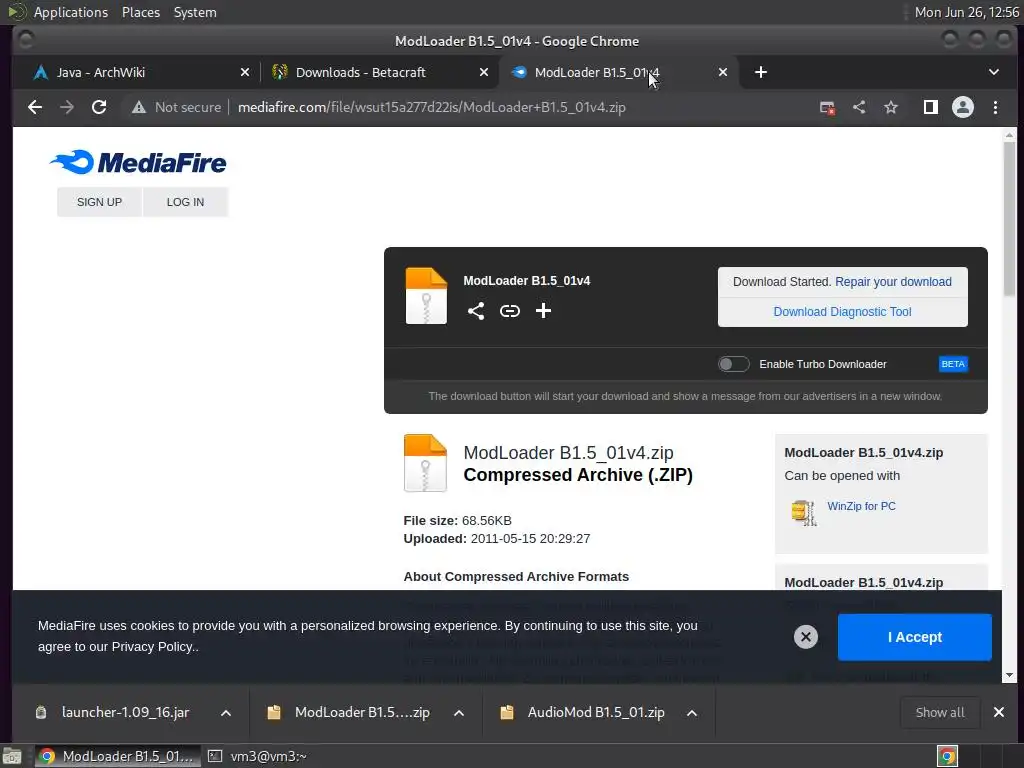The height and width of the screenshot is (768, 1024).
Task: Open the Applications menu
Action: tap(71, 12)
